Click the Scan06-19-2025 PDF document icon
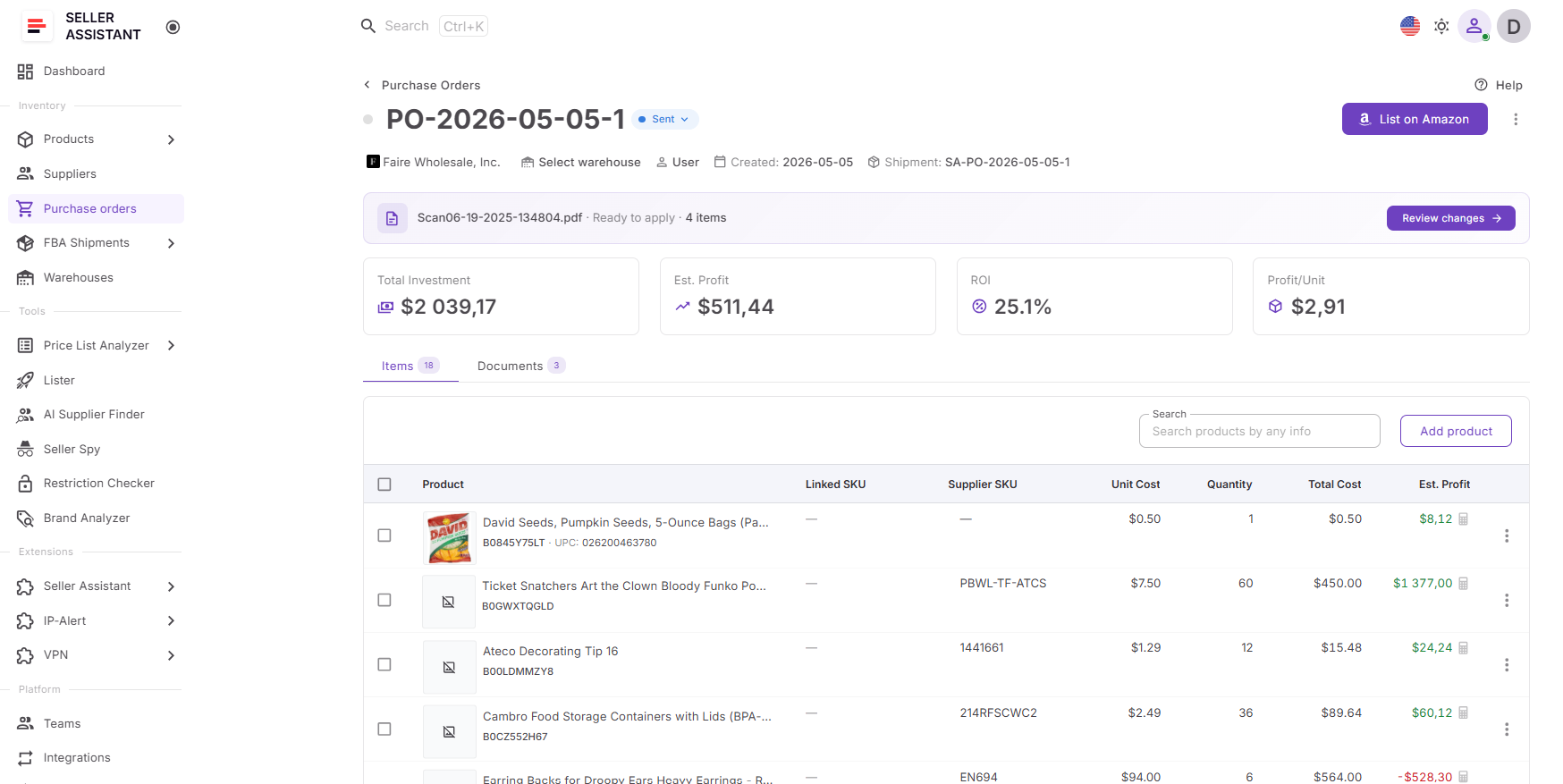Viewport: 1563px width, 784px height. [x=393, y=218]
